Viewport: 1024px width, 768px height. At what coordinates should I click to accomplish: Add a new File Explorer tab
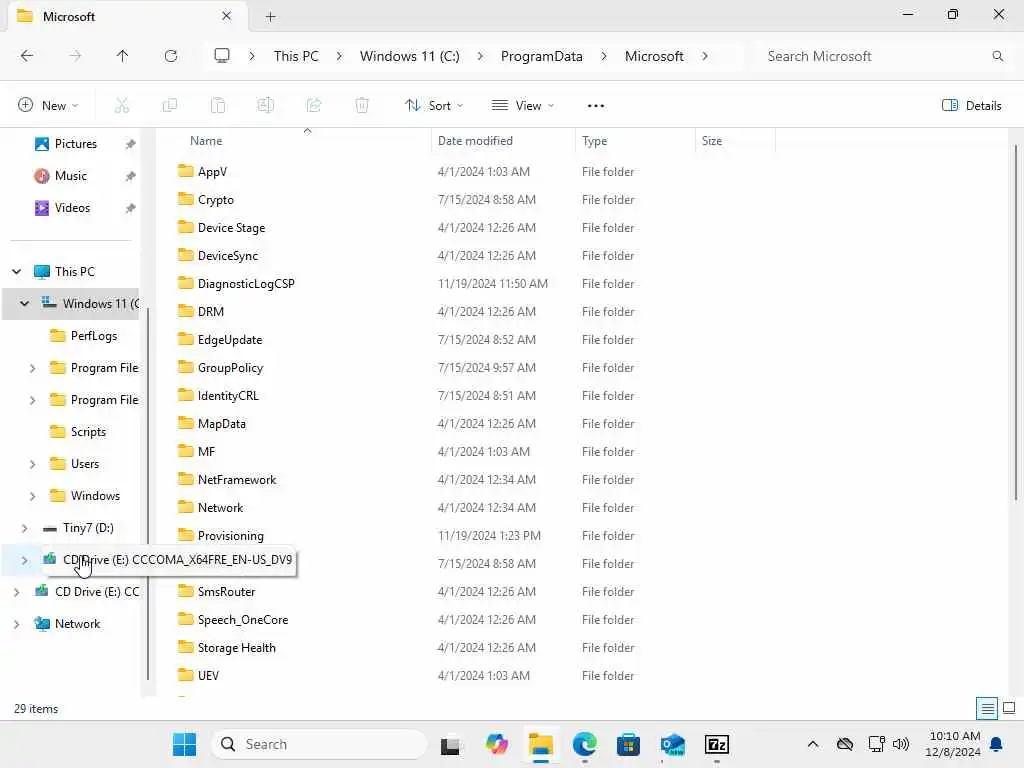tap(270, 17)
